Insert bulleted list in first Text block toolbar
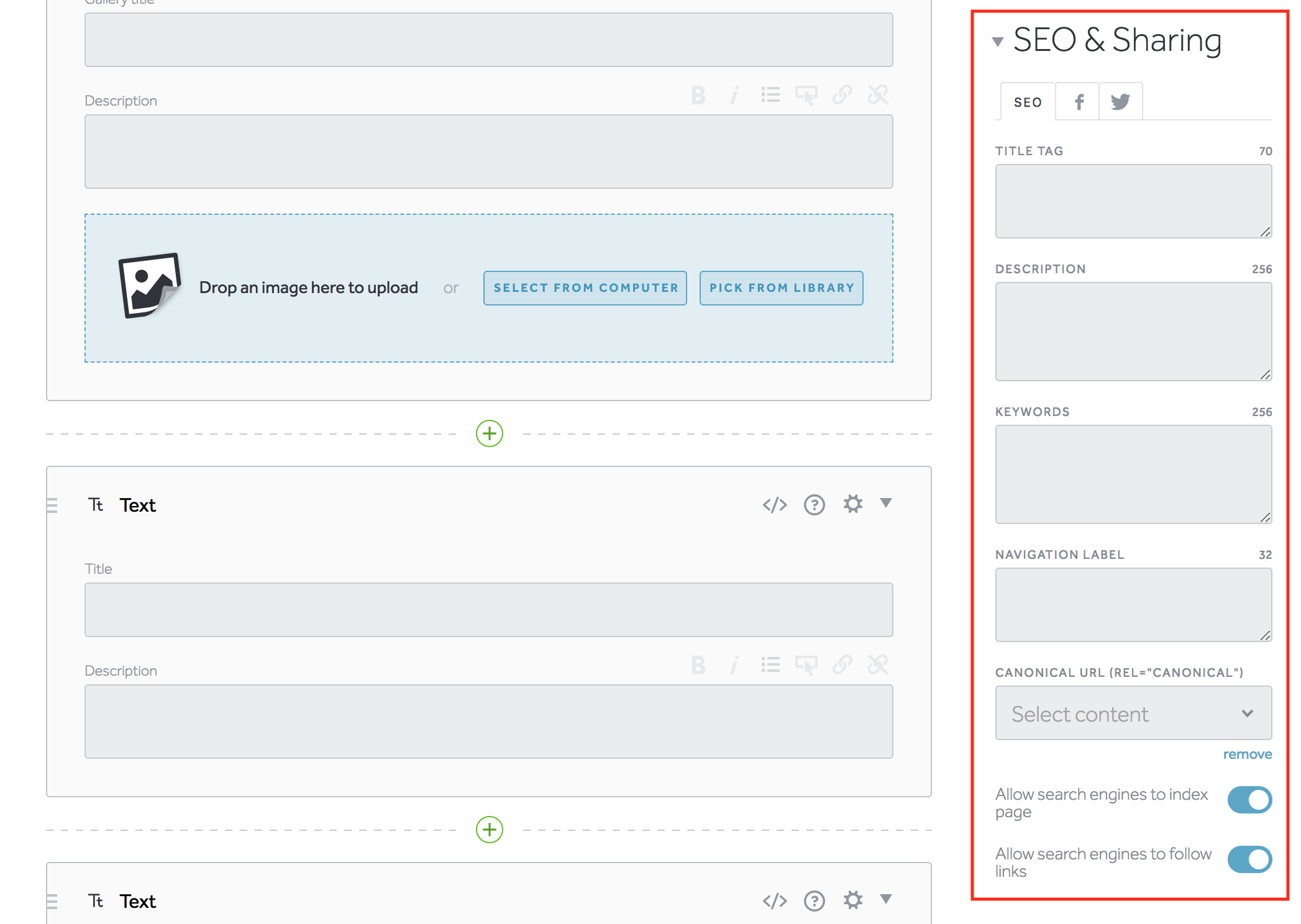Viewport: 1301px width, 924px height. 770,665
